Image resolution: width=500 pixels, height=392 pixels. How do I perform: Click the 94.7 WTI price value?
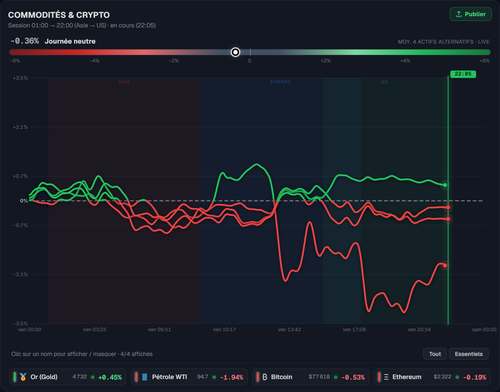202,377
